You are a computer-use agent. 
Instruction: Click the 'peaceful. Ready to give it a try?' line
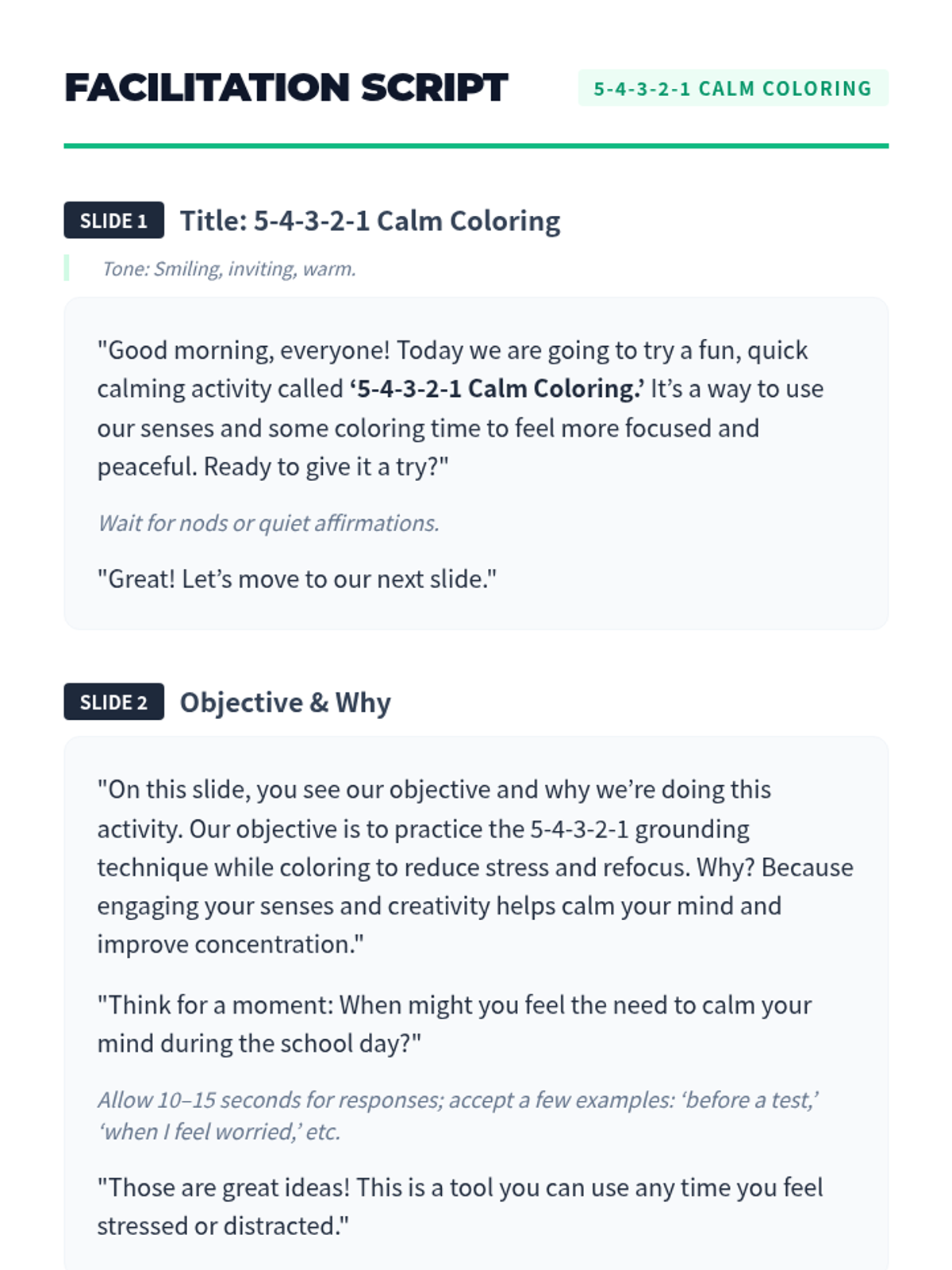273,467
